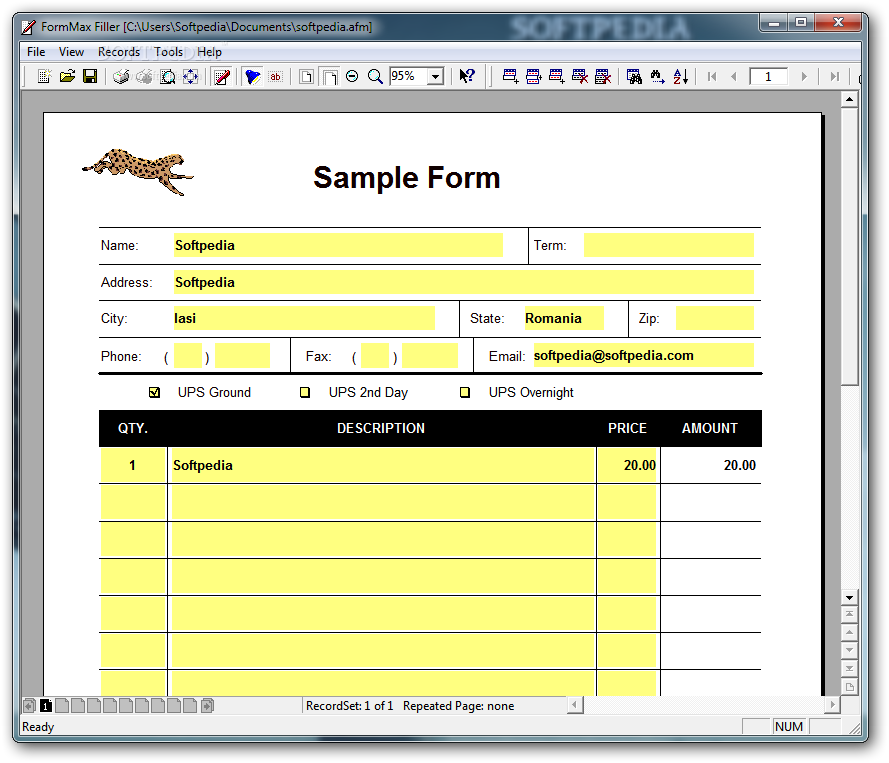Click the first add record icon

pyautogui.click(x=510, y=76)
